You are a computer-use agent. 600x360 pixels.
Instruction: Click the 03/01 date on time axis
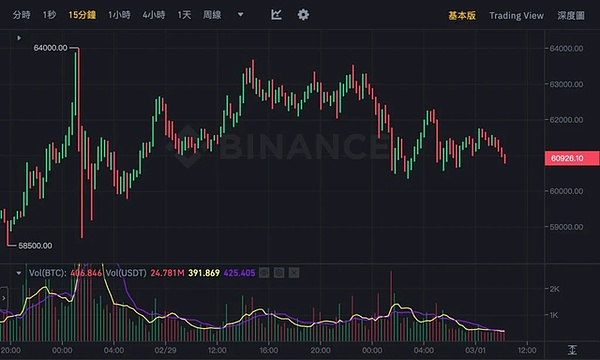(x=475, y=350)
